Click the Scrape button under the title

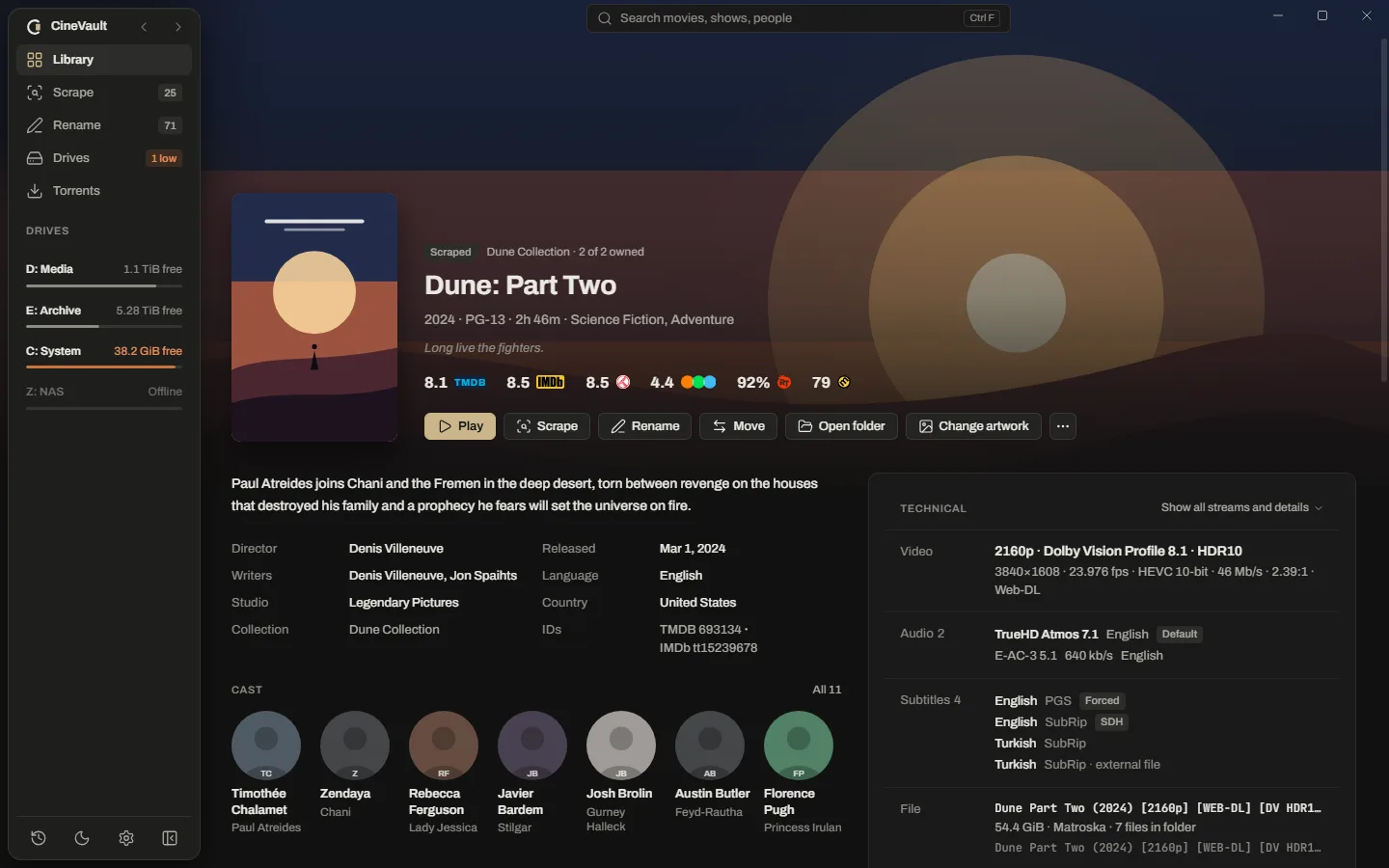click(547, 426)
